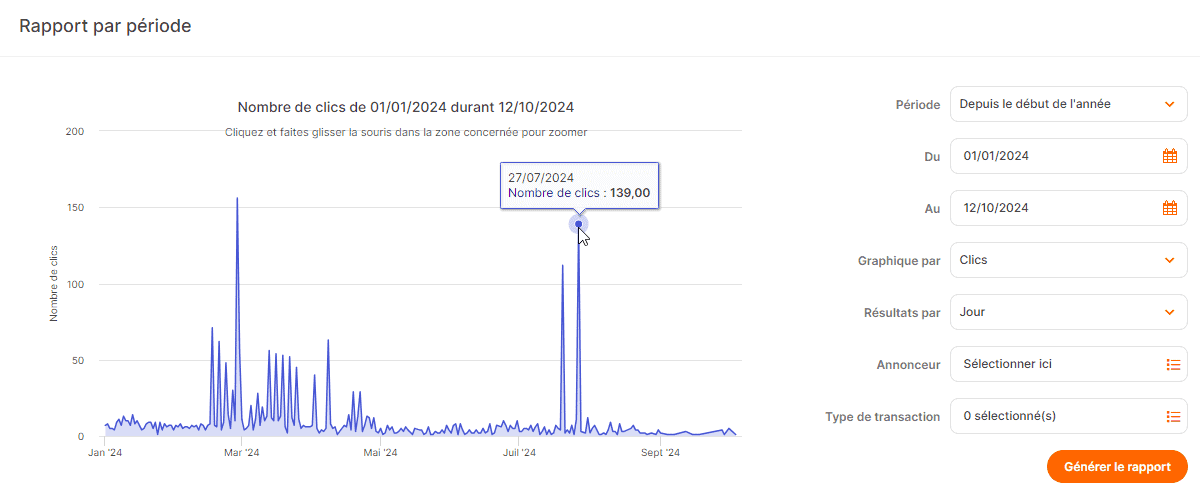Click list icon in Annonceur field
This screenshot has height=486, width=1200.
(x=1173, y=365)
